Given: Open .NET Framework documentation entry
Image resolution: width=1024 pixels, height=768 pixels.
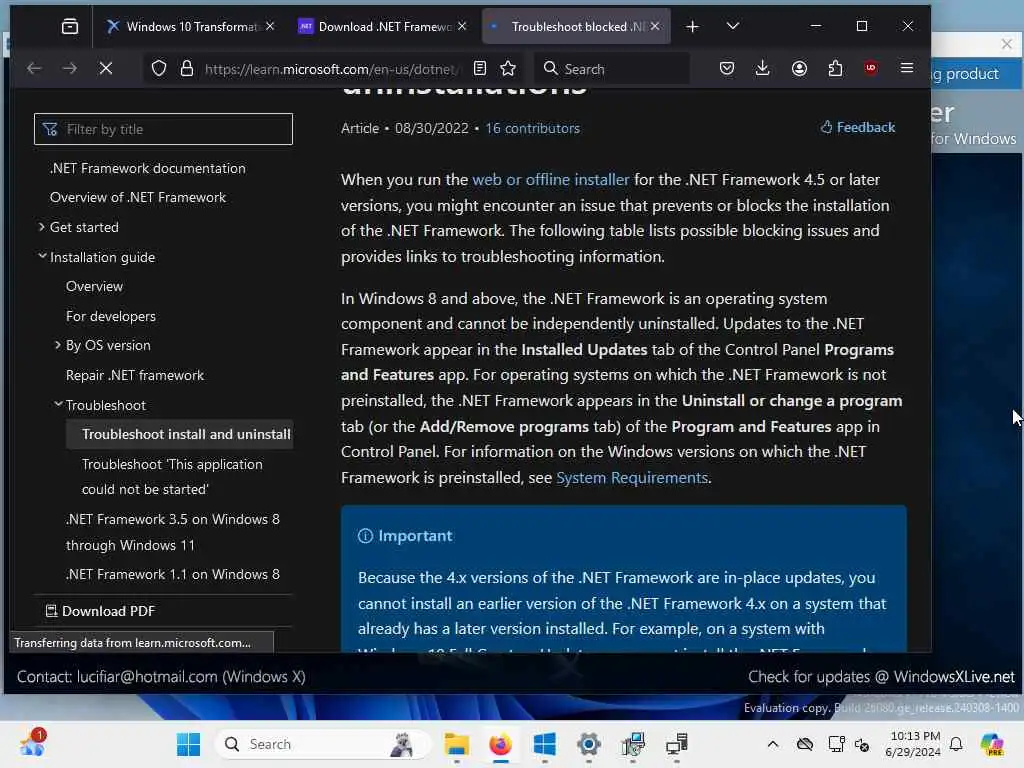Looking at the screenshot, I should pyautogui.click(x=148, y=168).
